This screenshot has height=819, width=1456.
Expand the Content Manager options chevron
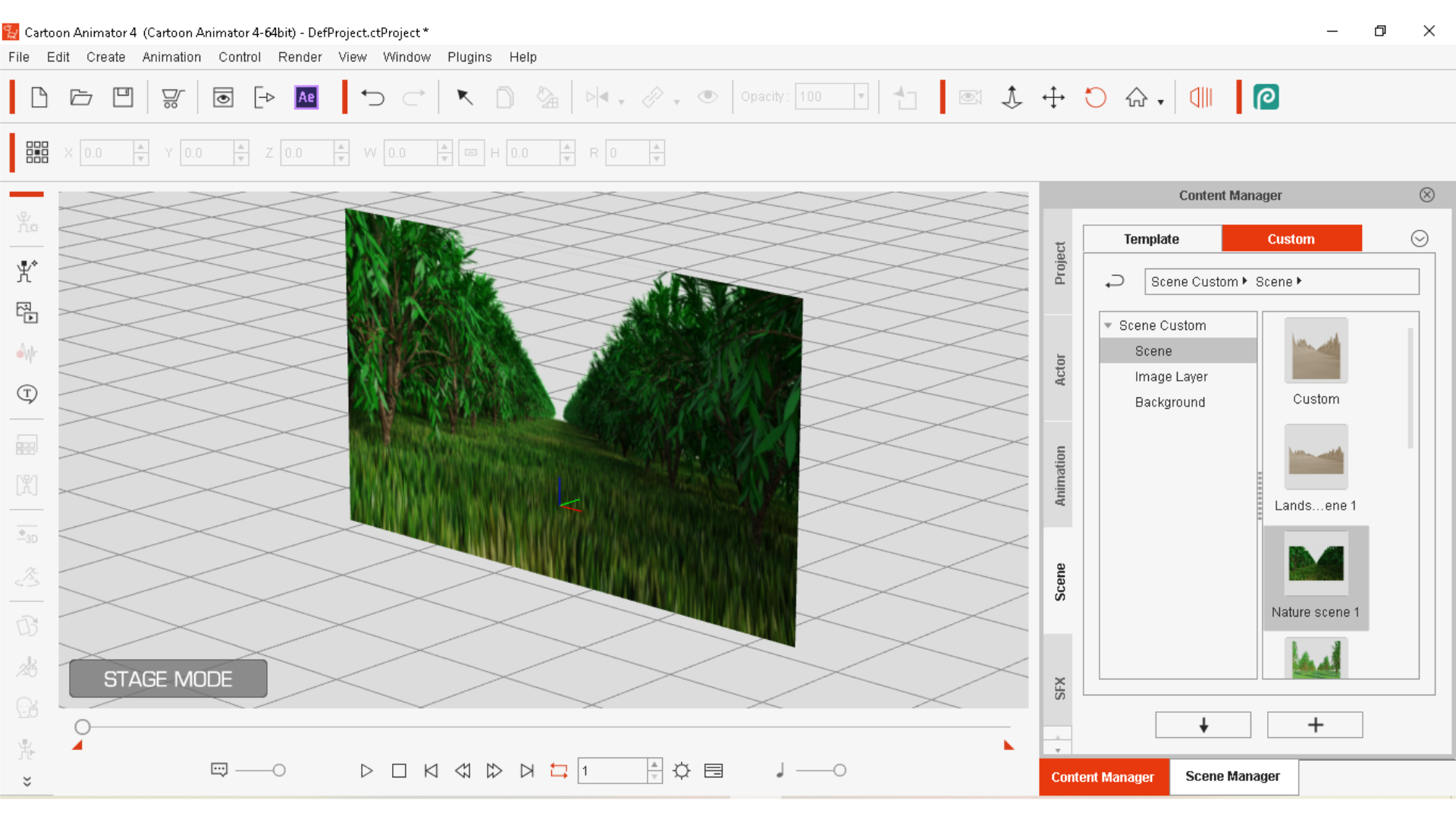point(1420,239)
